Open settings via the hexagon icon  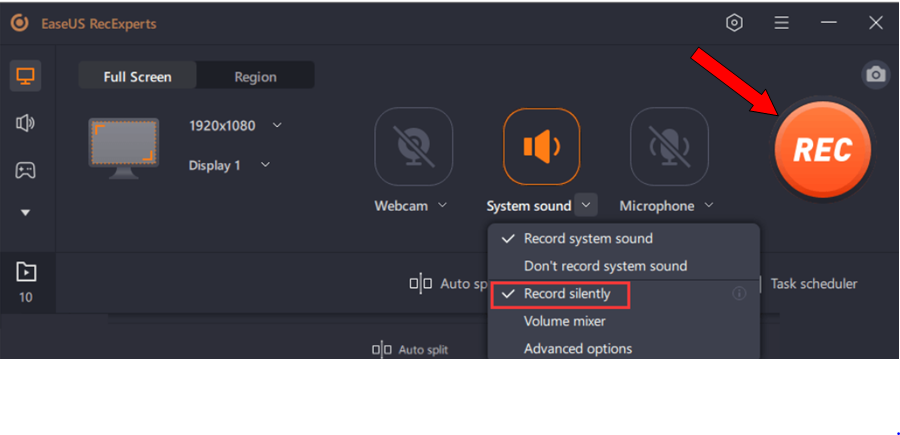coord(735,23)
